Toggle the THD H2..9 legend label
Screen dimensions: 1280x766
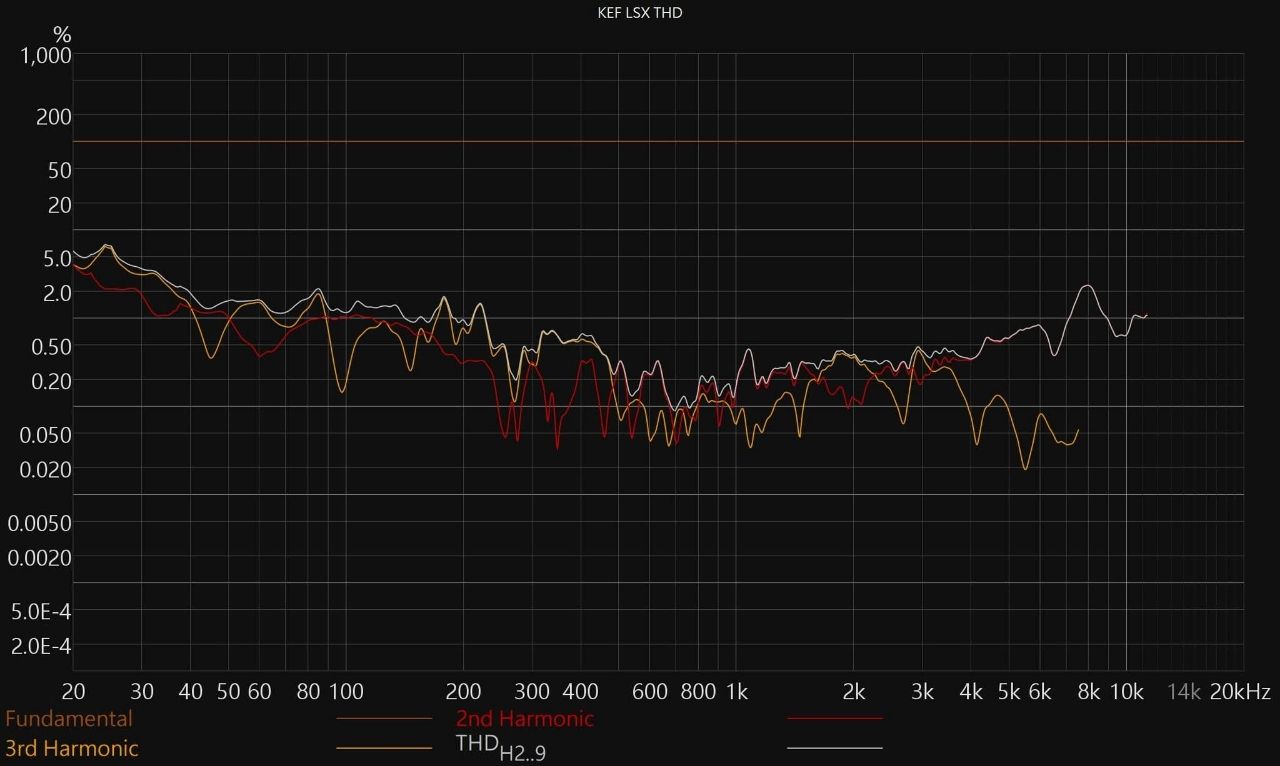point(500,747)
